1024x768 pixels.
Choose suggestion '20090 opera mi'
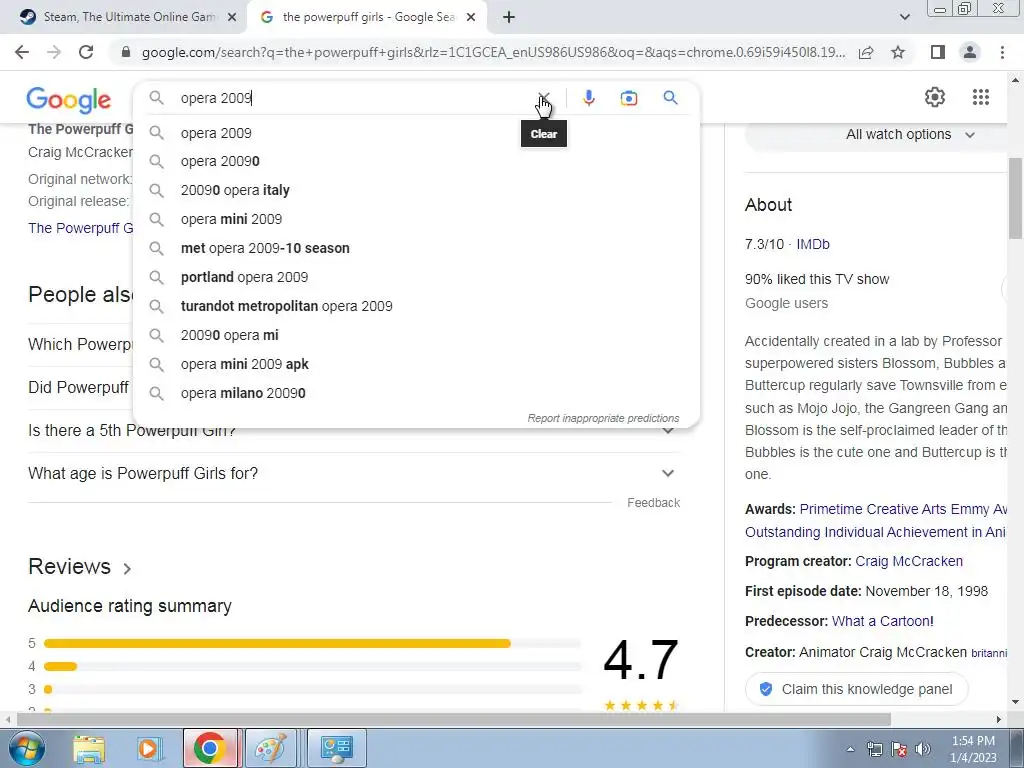pyautogui.click(x=416, y=335)
